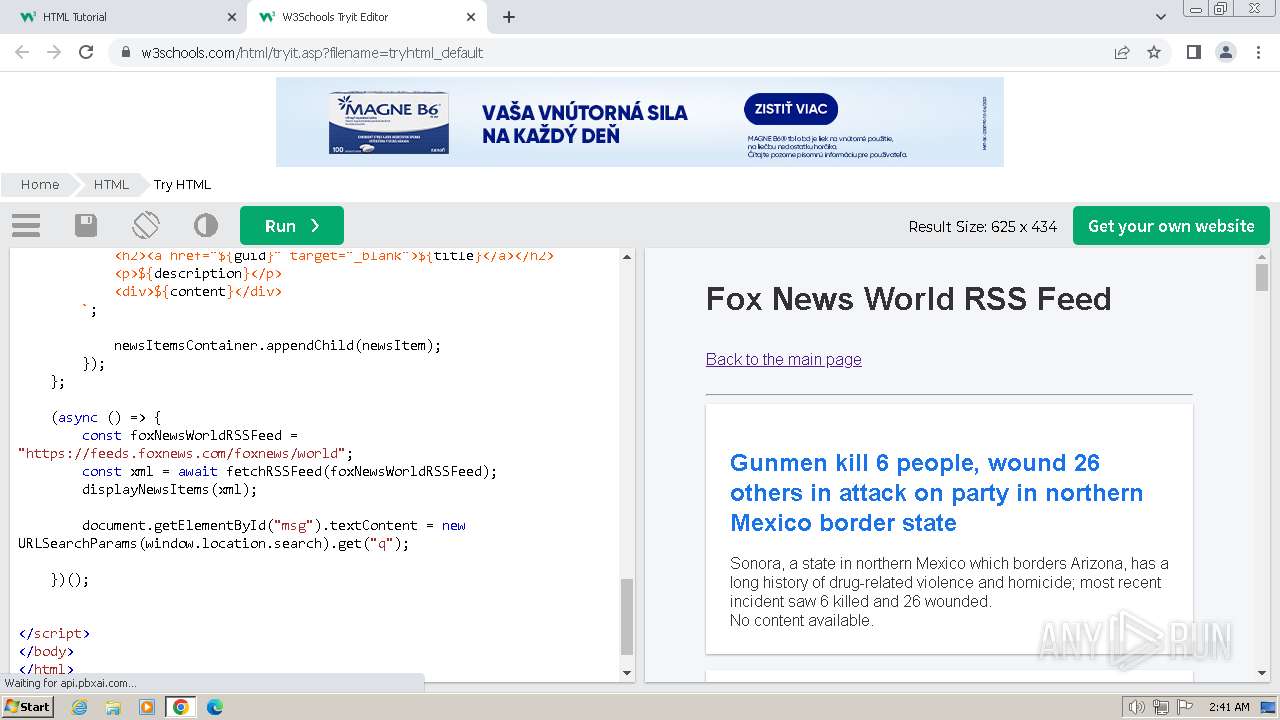Open the Chrome three-dot menu

tap(1258, 52)
